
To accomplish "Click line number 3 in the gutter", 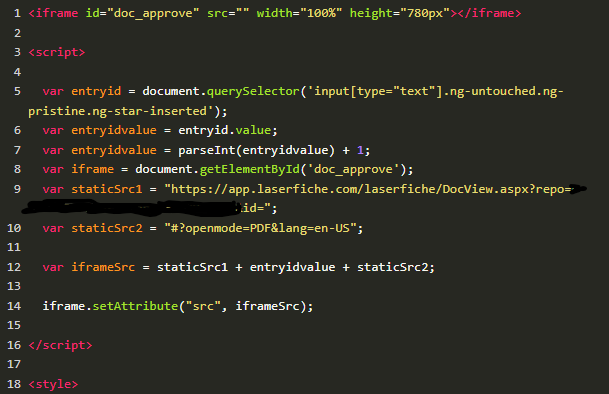I will [x=17, y=52].
